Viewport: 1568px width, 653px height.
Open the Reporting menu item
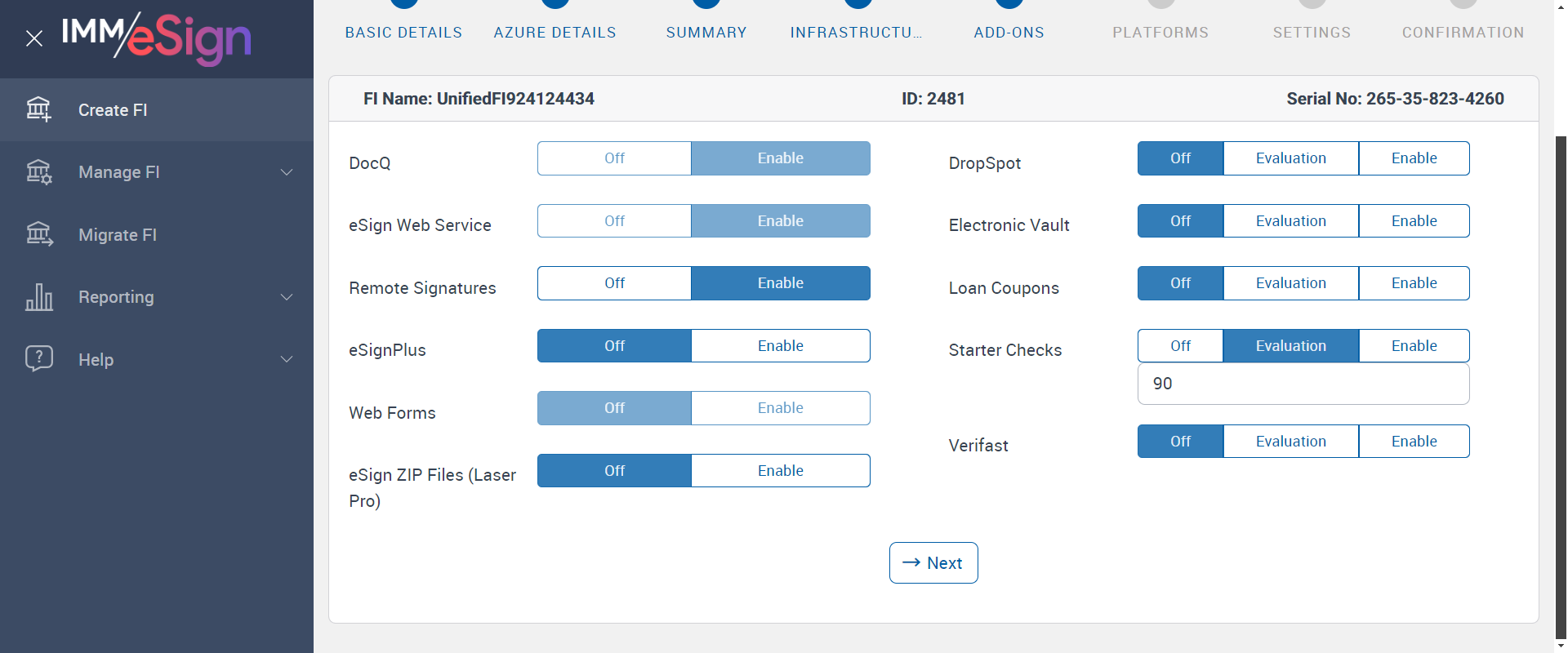pos(157,297)
